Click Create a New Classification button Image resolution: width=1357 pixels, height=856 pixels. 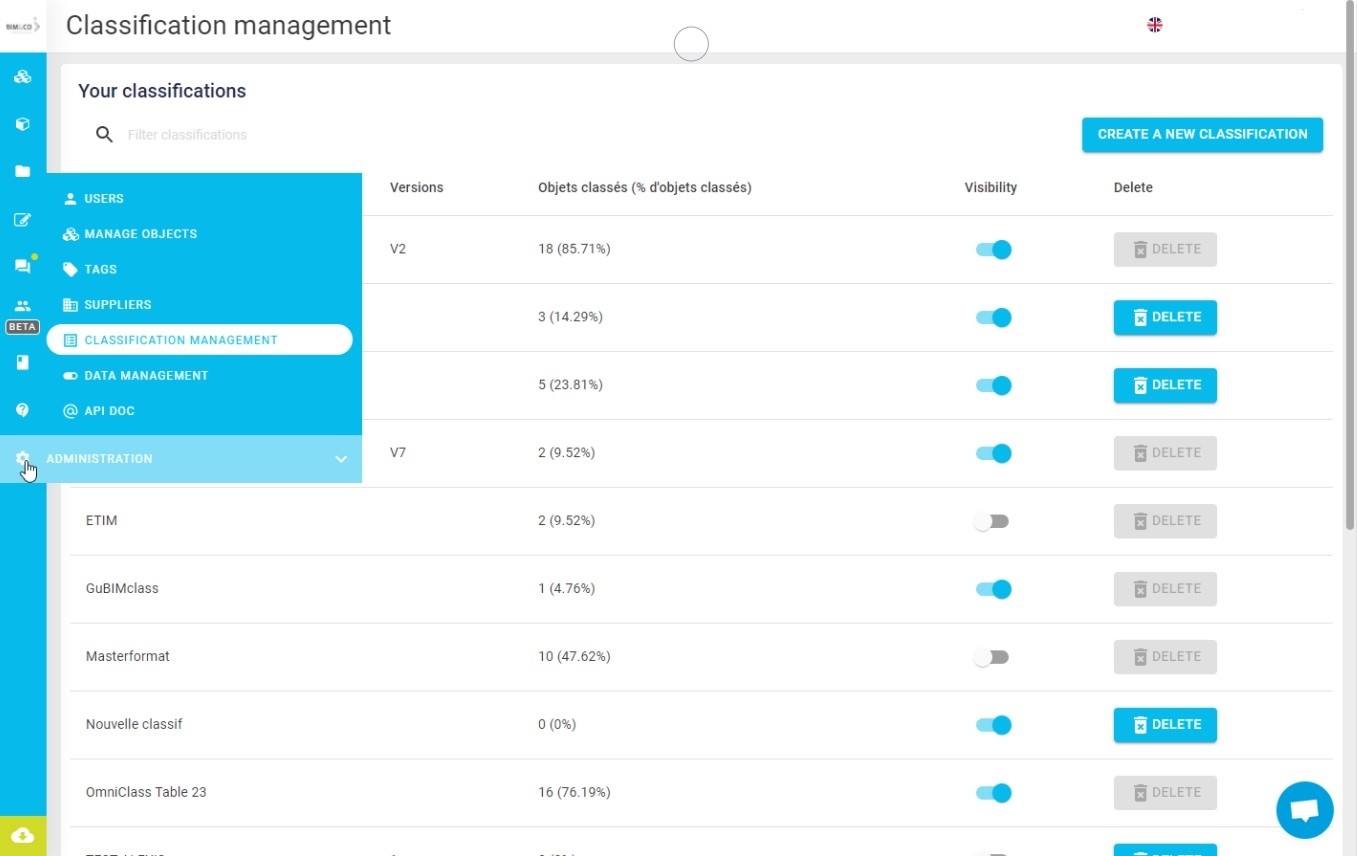pyautogui.click(x=1201, y=135)
